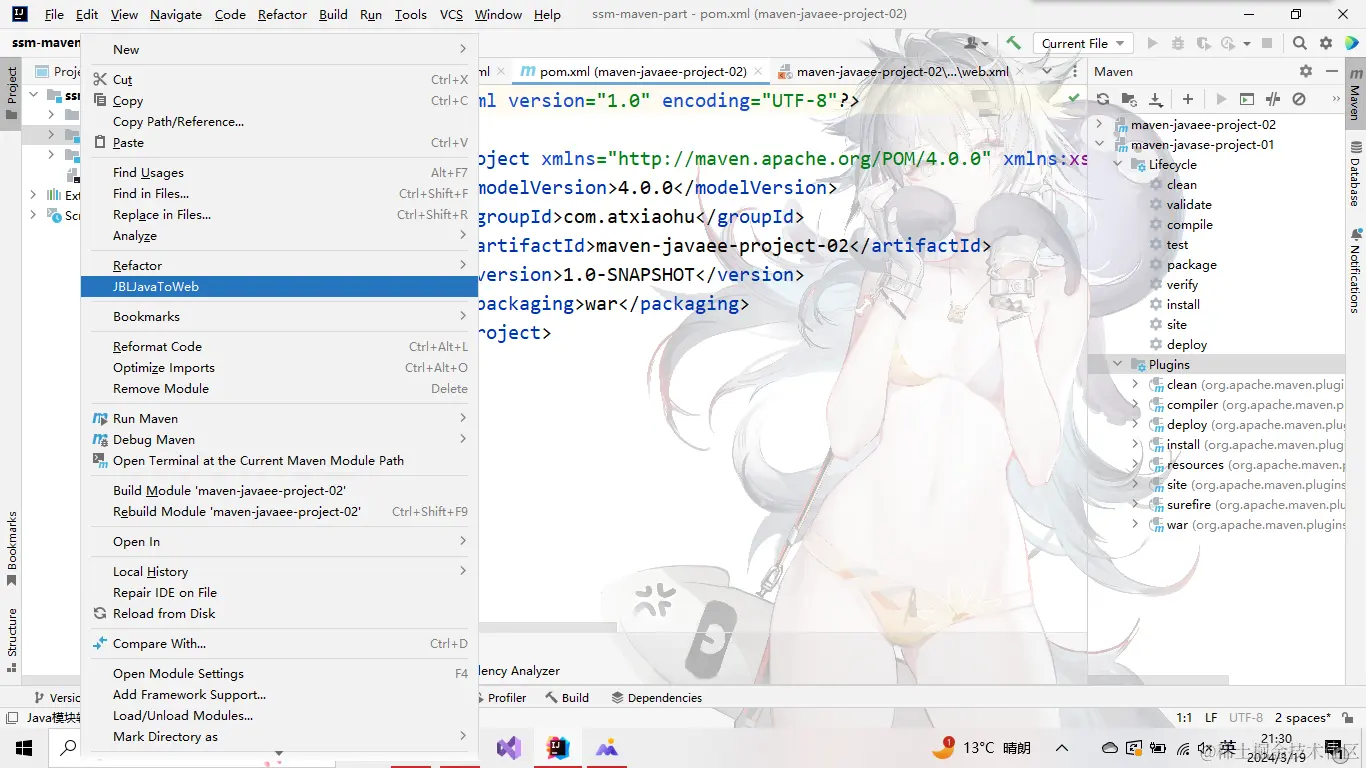Select Find Usages in the context menu
This screenshot has height=768, width=1366.
click(x=280, y=173)
